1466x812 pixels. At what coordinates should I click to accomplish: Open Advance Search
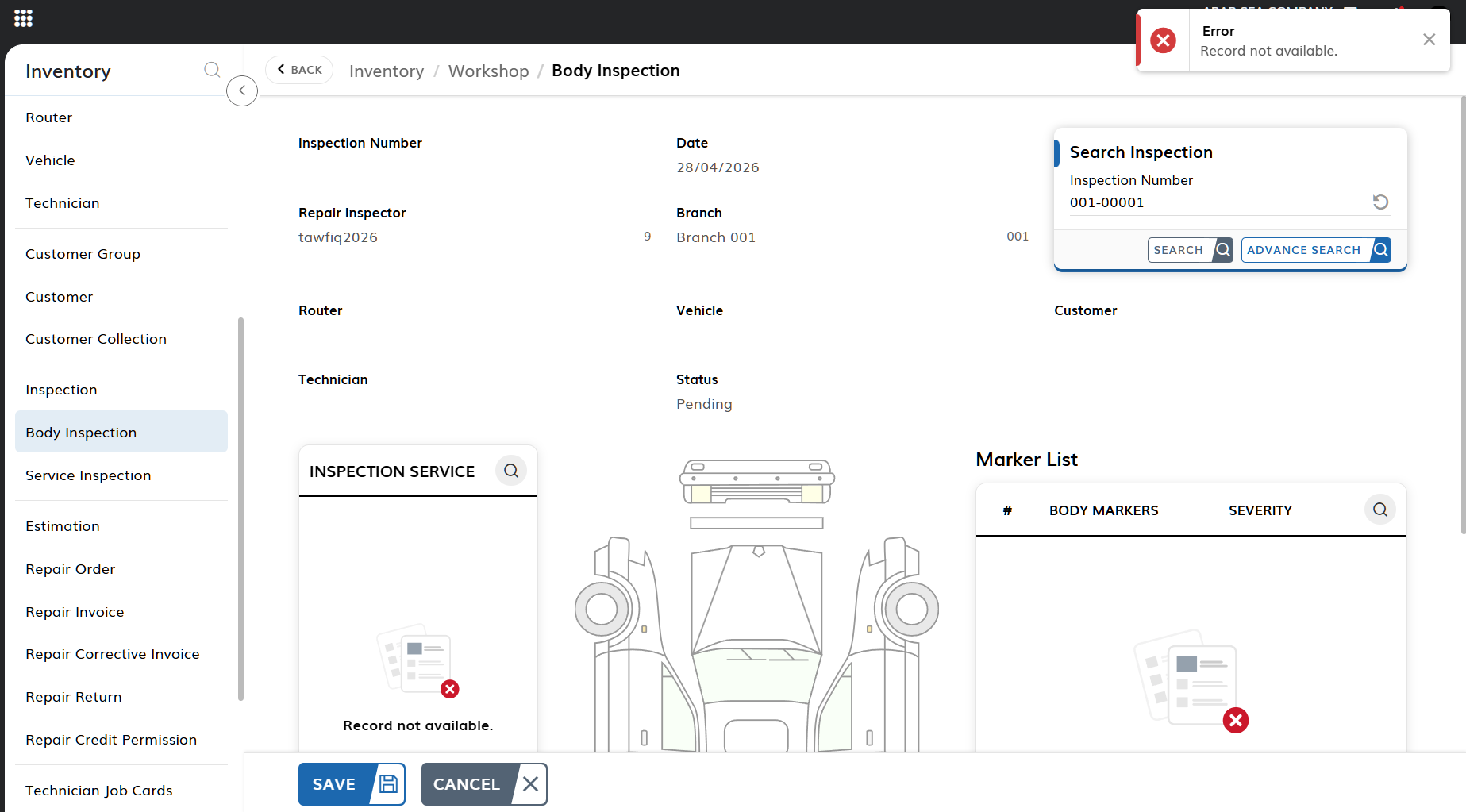point(1316,250)
